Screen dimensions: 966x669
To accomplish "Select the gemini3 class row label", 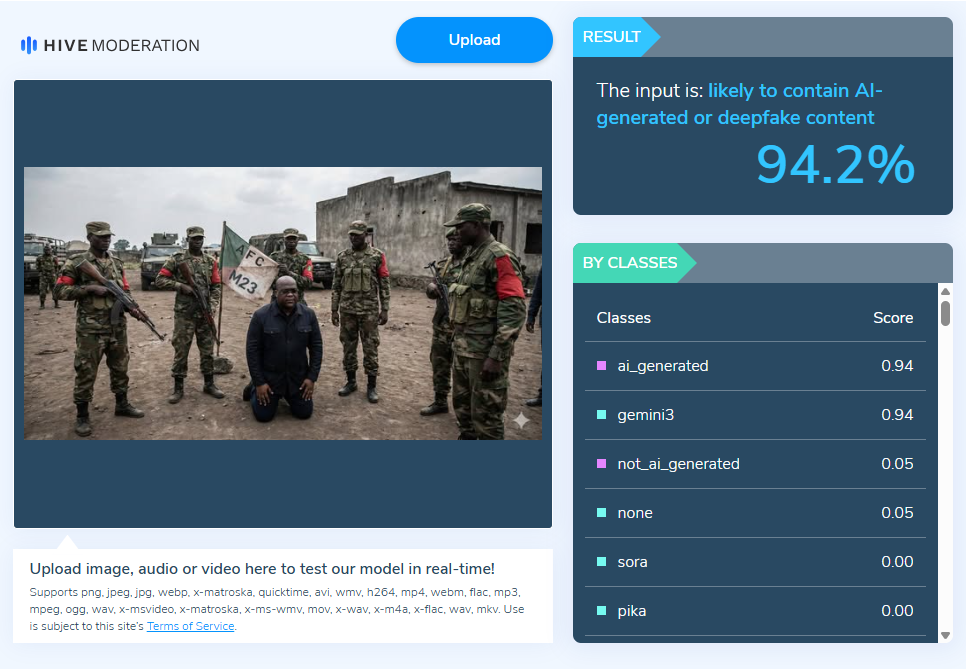I will [646, 415].
